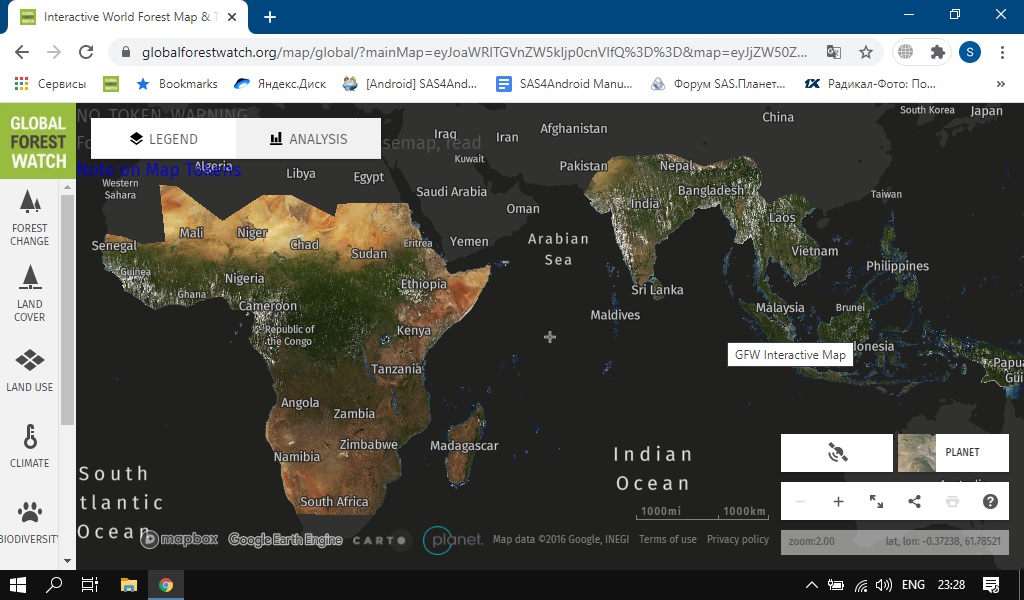Click the Global Forest Watch logo
The height and width of the screenshot is (600, 1024).
click(x=38, y=141)
